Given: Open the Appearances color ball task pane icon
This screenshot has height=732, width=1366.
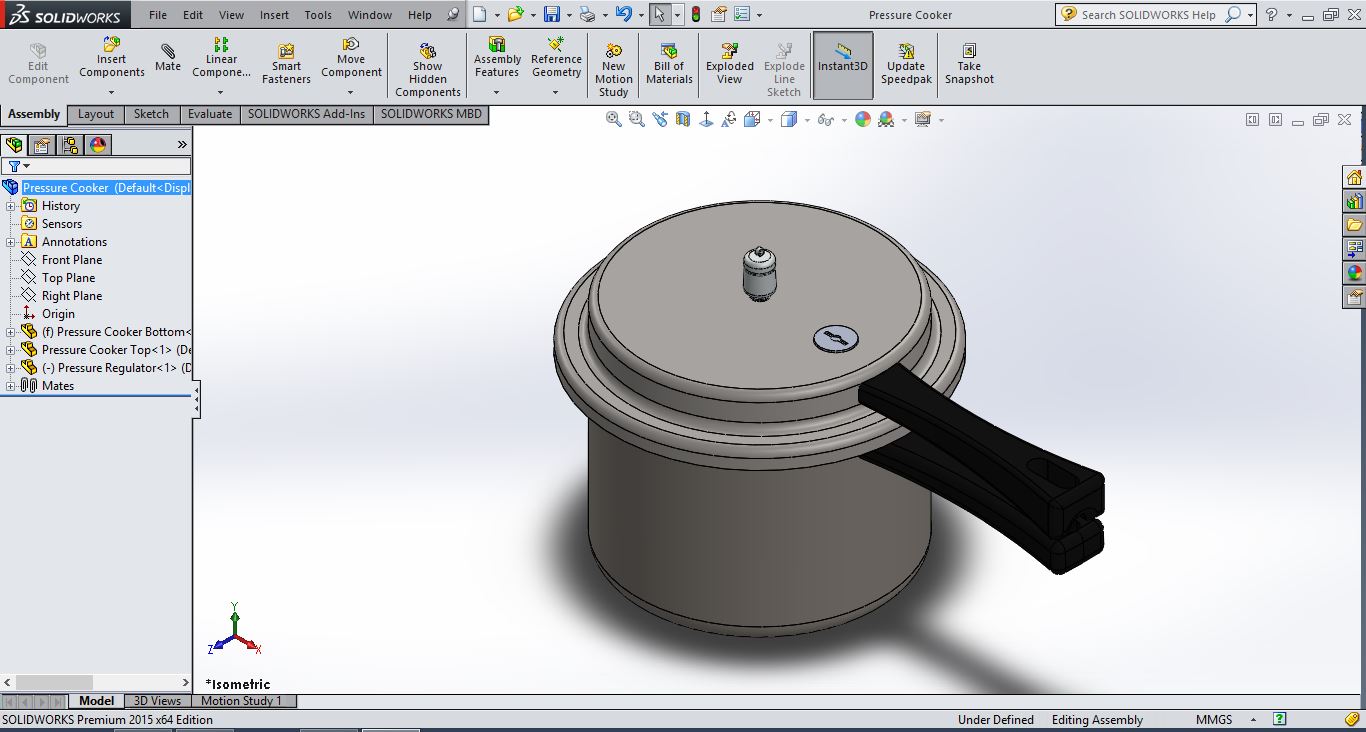Looking at the screenshot, I should pos(1354,272).
